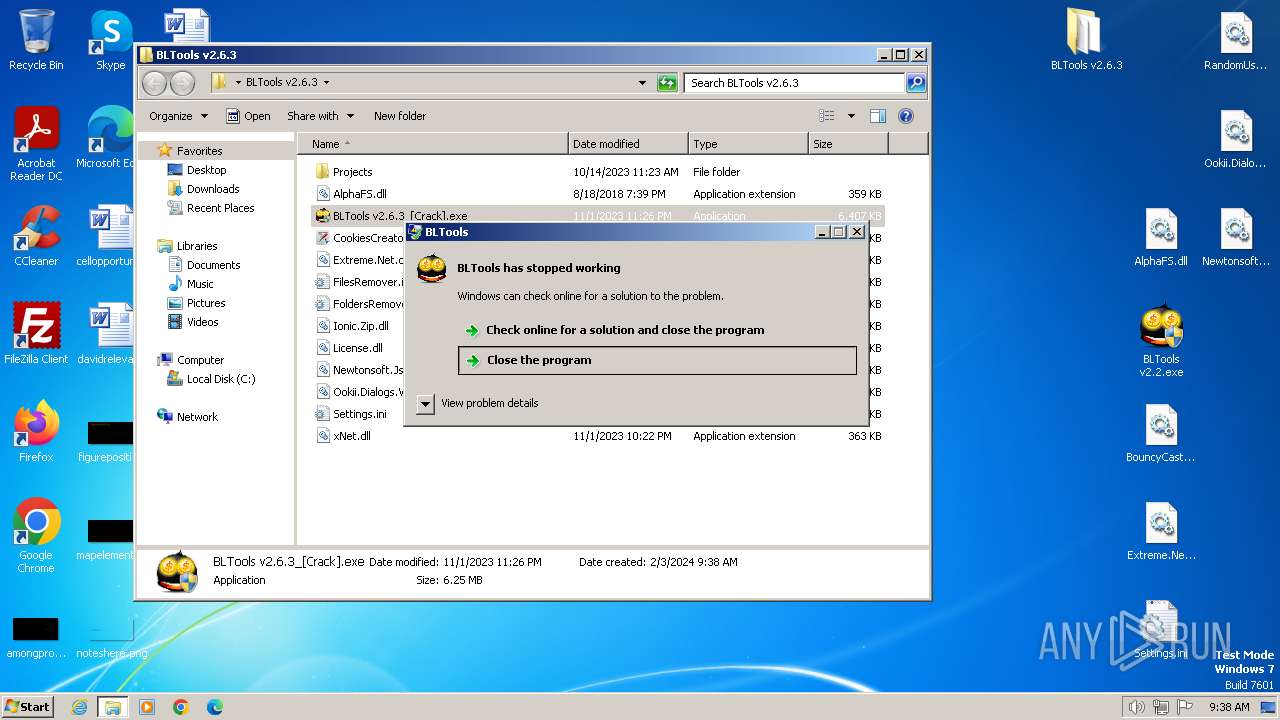
Task: Open the Organize dropdown menu
Action: click(178, 116)
